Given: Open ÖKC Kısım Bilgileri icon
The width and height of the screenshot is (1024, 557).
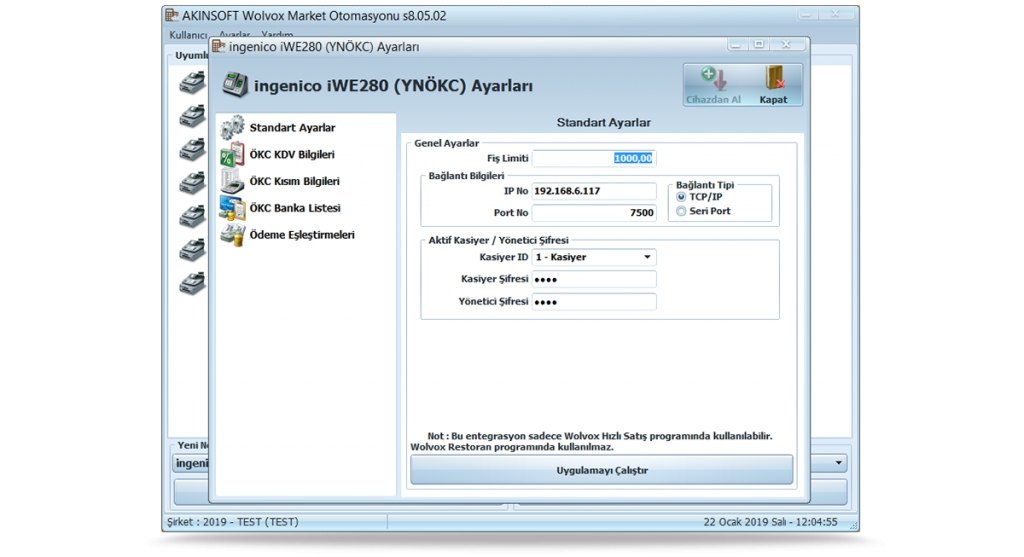Looking at the screenshot, I should 232,181.
